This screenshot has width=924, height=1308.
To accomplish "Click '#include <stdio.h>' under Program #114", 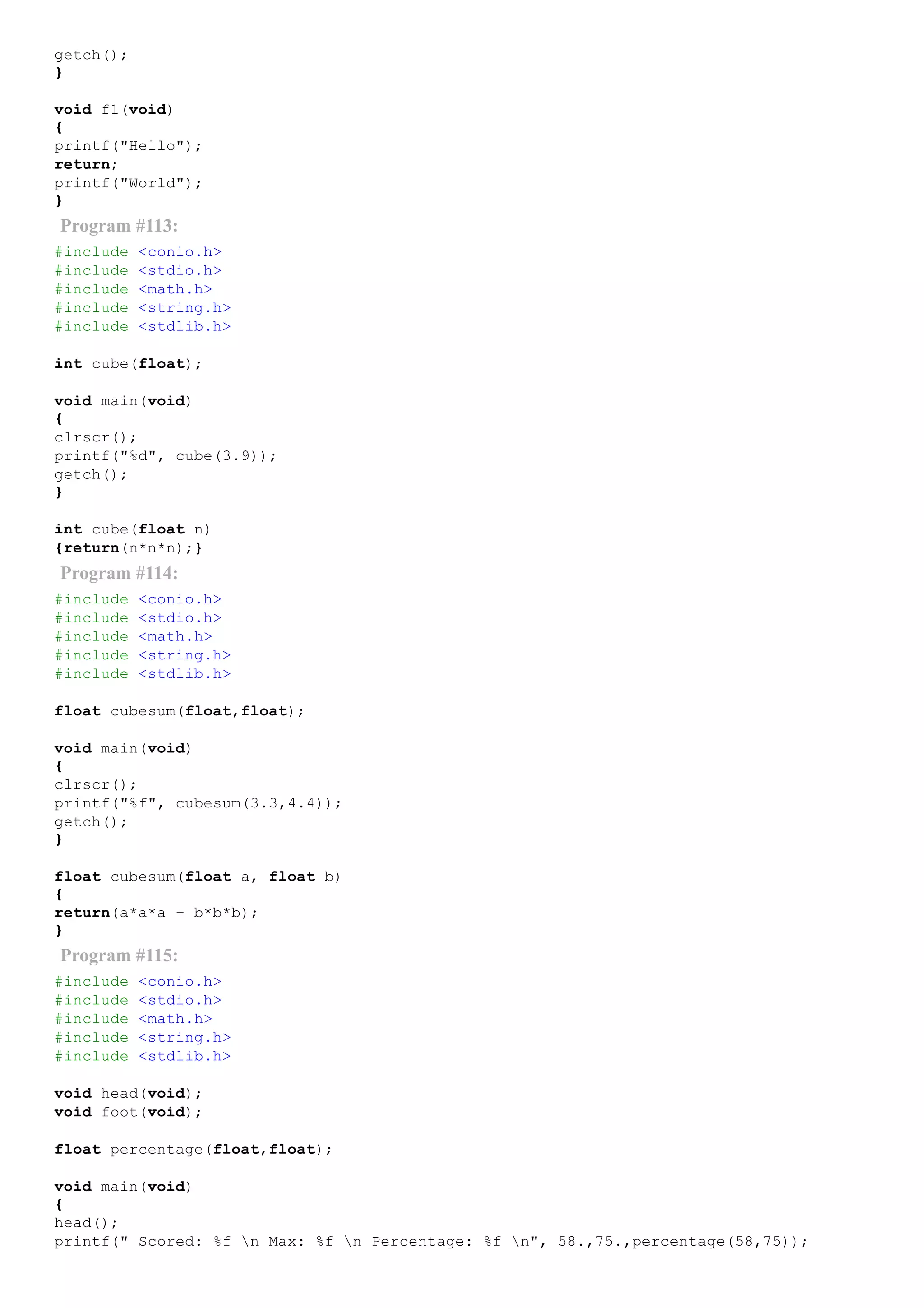I will pos(138,618).
